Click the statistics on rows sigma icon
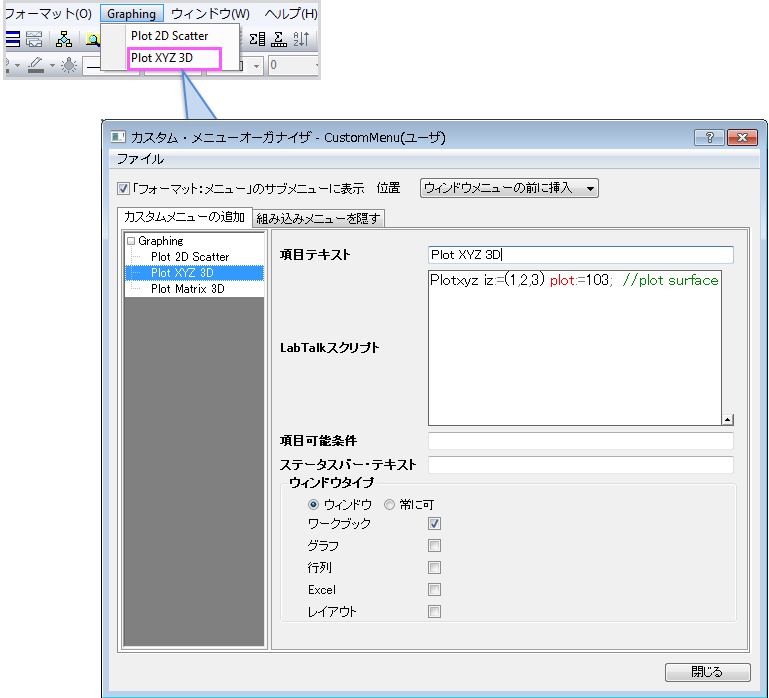This screenshot has width=769, height=698. click(x=279, y=39)
